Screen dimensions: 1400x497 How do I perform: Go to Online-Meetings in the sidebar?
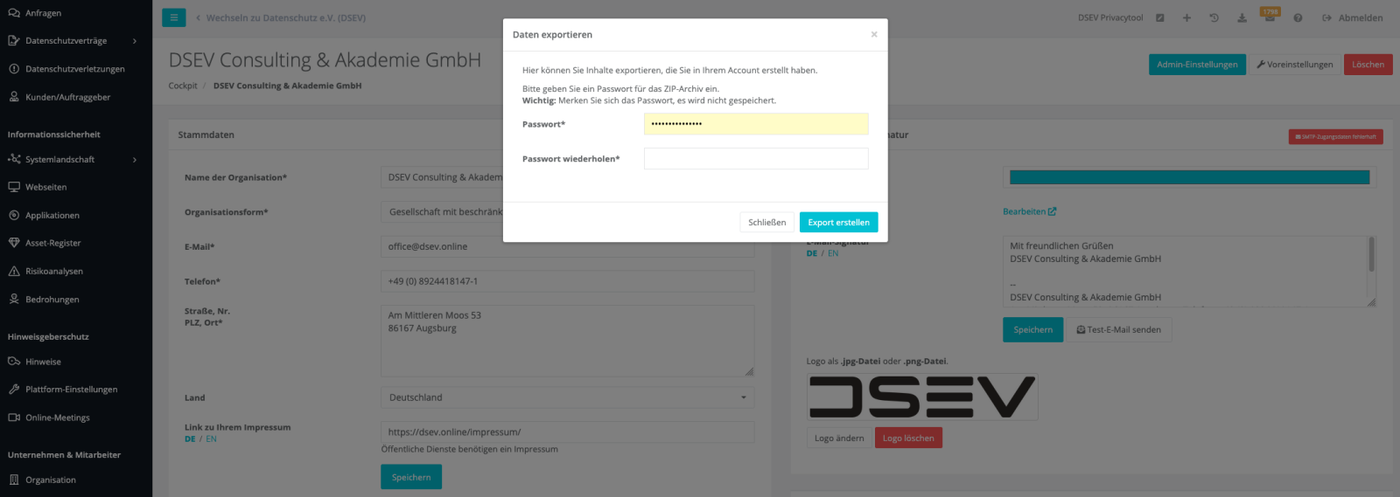click(x=57, y=417)
